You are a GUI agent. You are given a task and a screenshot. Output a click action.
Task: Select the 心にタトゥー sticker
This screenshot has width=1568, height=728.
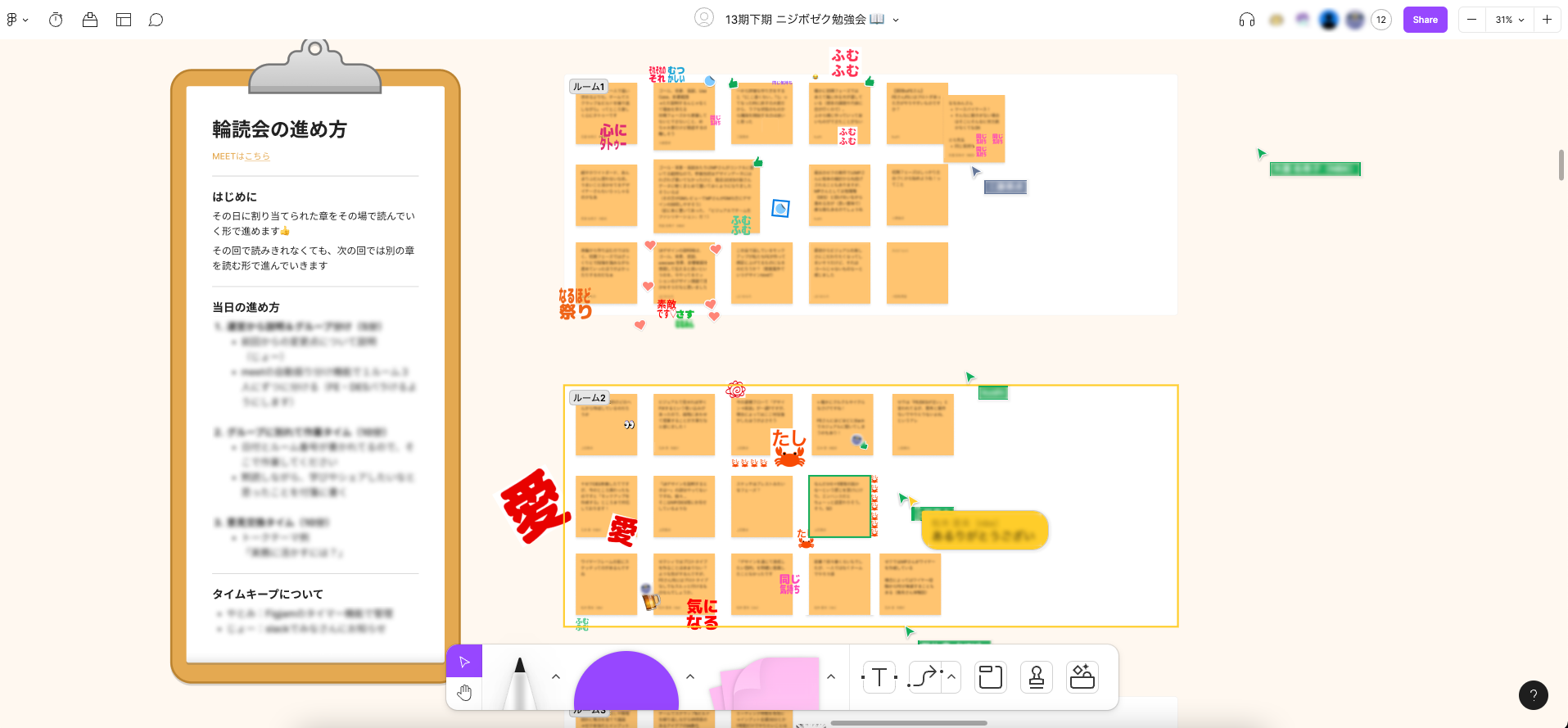(613, 137)
